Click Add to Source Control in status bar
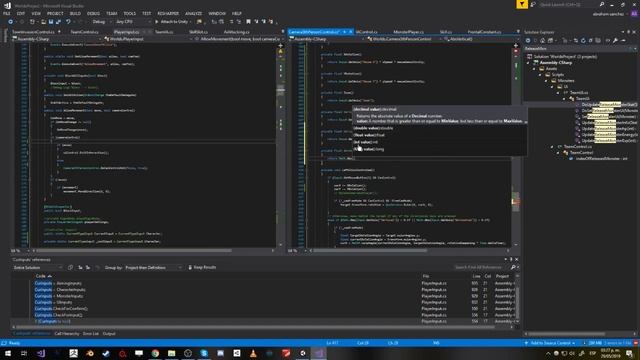This screenshot has width=640, height=360. coord(550,343)
